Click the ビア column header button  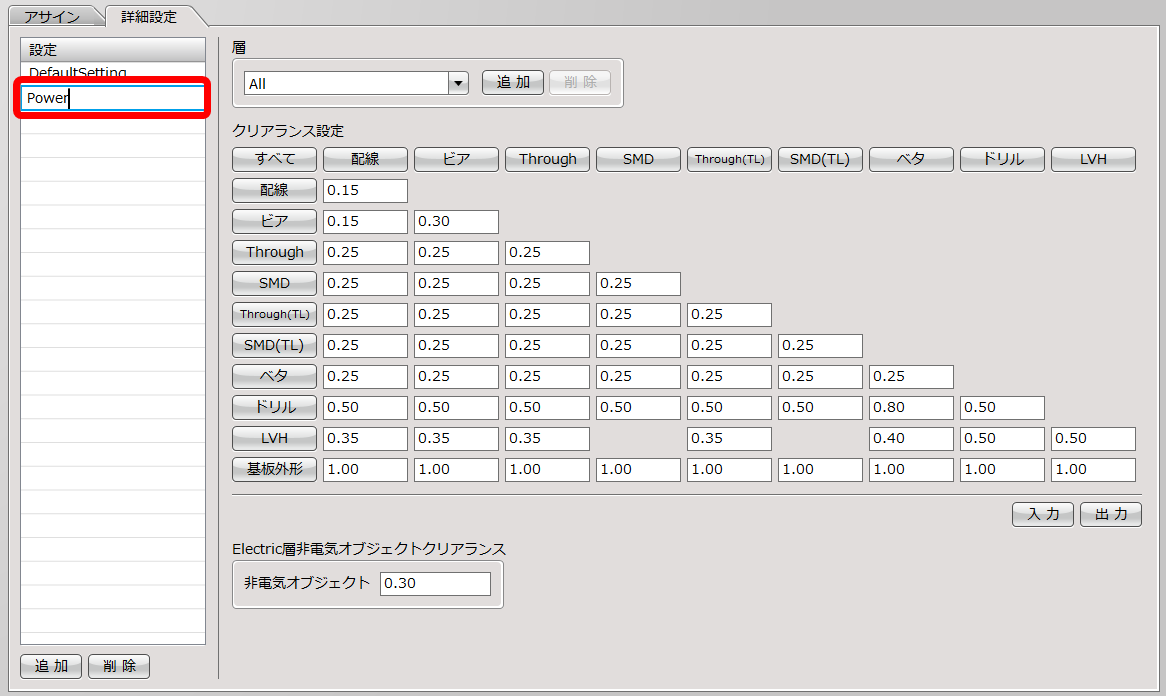click(456, 159)
